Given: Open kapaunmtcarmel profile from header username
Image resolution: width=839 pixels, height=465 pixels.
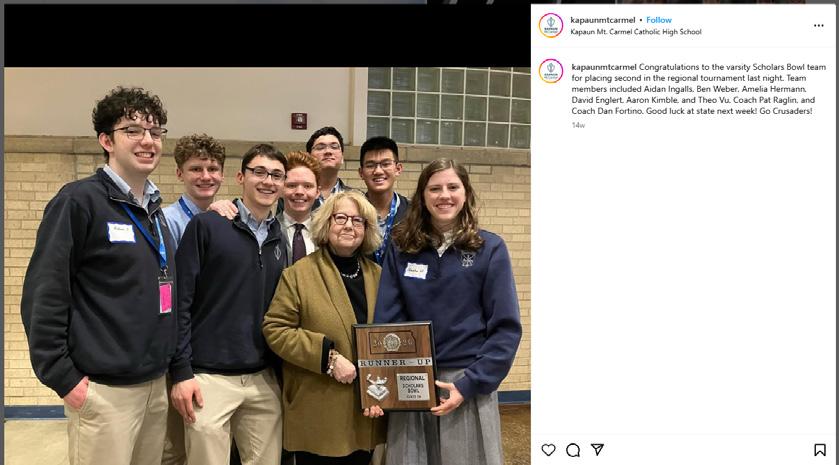Looking at the screenshot, I should tap(602, 20).
